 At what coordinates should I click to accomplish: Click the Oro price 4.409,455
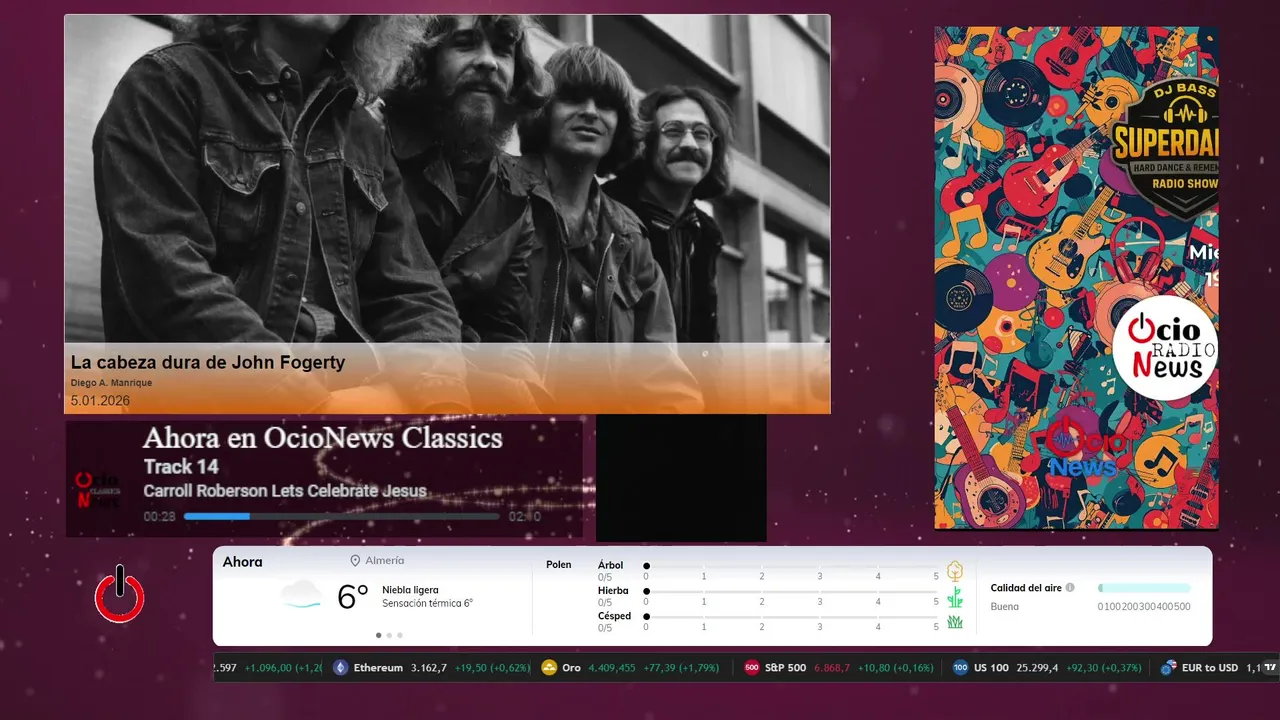(x=611, y=668)
